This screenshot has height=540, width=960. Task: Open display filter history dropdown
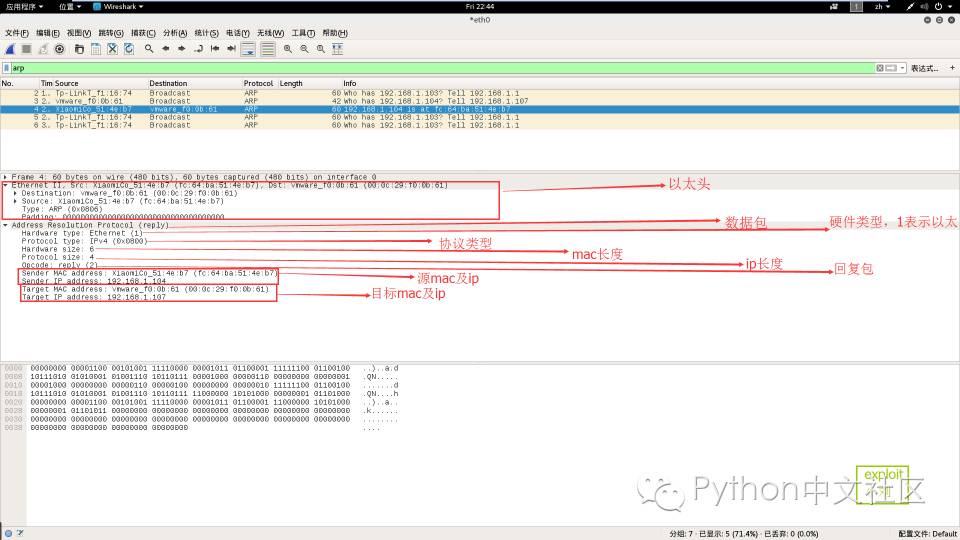pyautogui.click(x=902, y=68)
